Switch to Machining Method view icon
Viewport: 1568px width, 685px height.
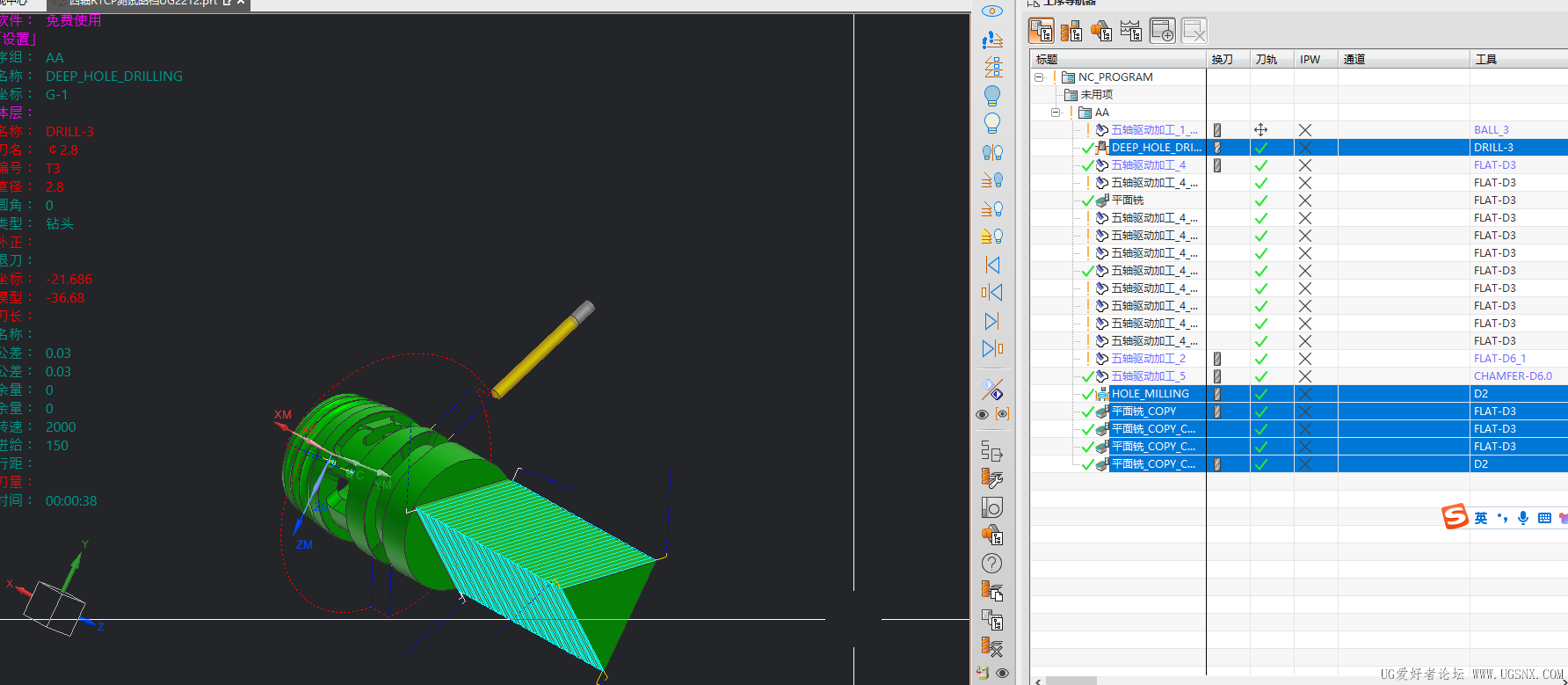tap(1131, 32)
